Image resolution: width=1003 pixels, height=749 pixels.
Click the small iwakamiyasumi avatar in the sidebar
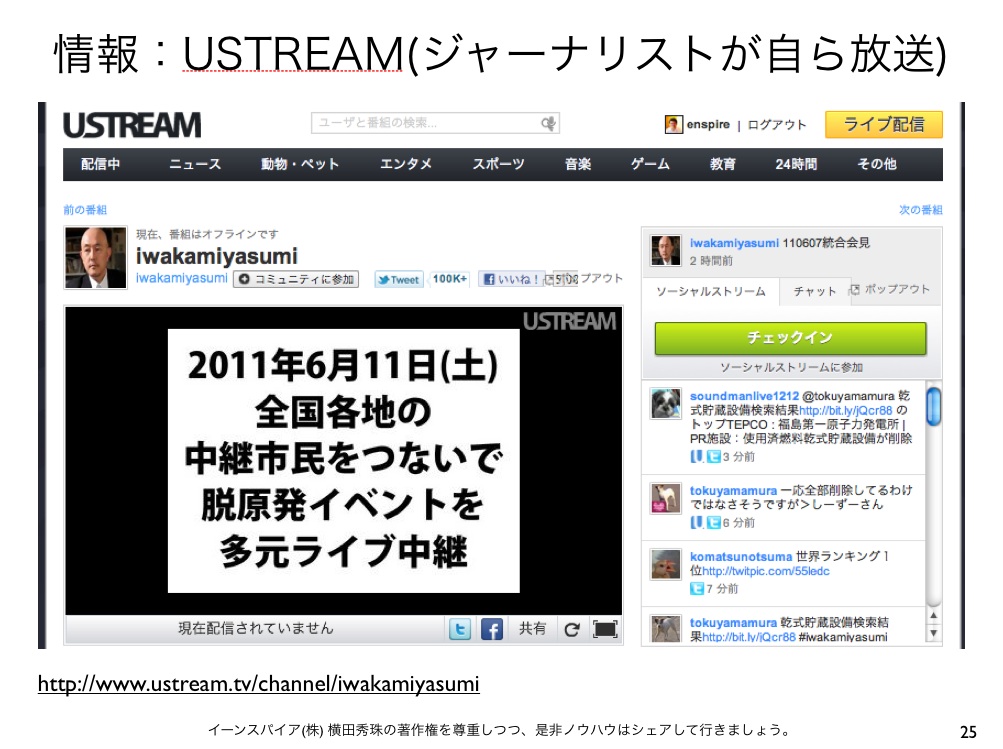[666, 250]
